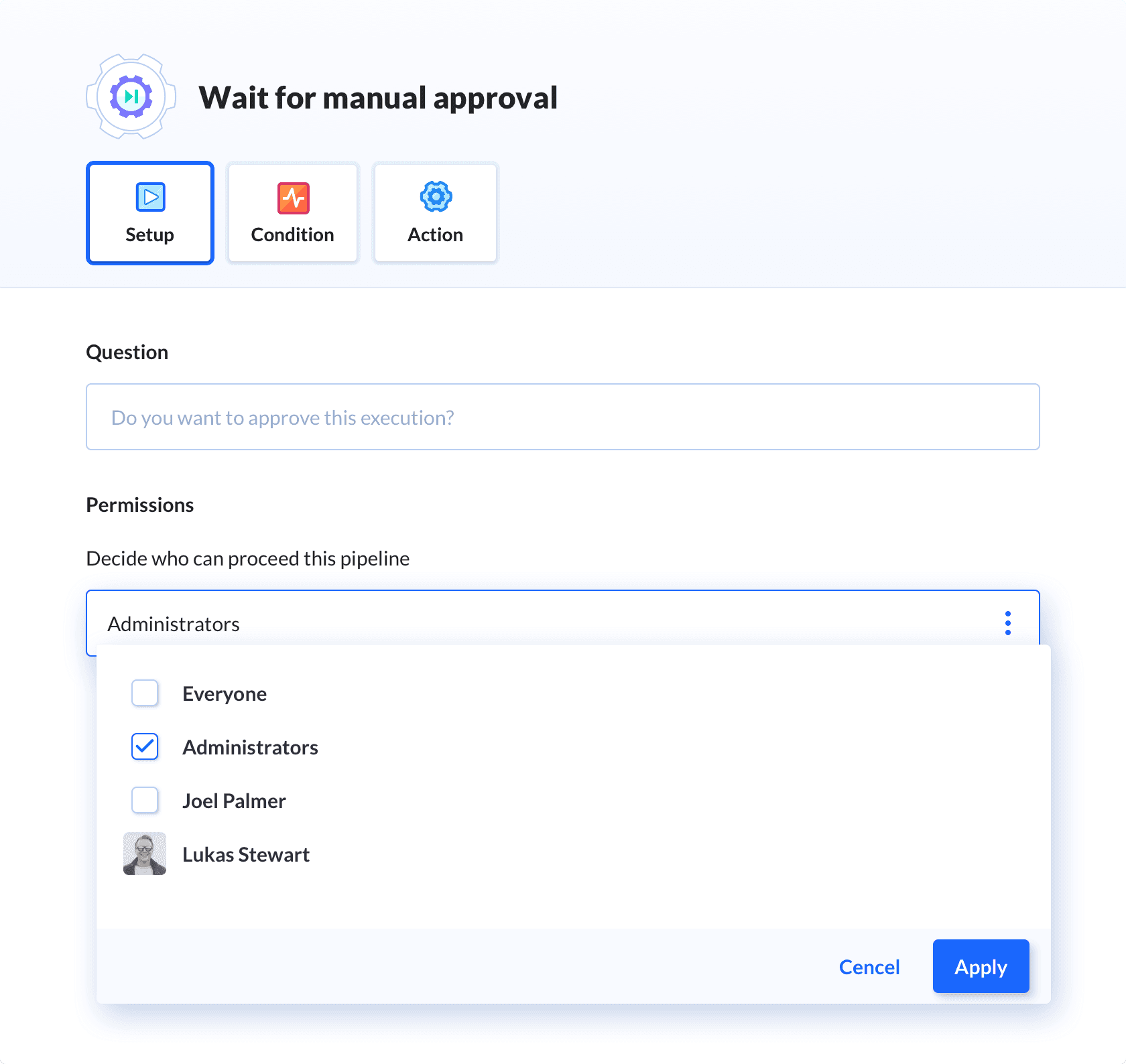The width and height of the screenshot is (1126, 1064).
Task: Tick the Joel Palmer checkbox
Action: point(145,800)
